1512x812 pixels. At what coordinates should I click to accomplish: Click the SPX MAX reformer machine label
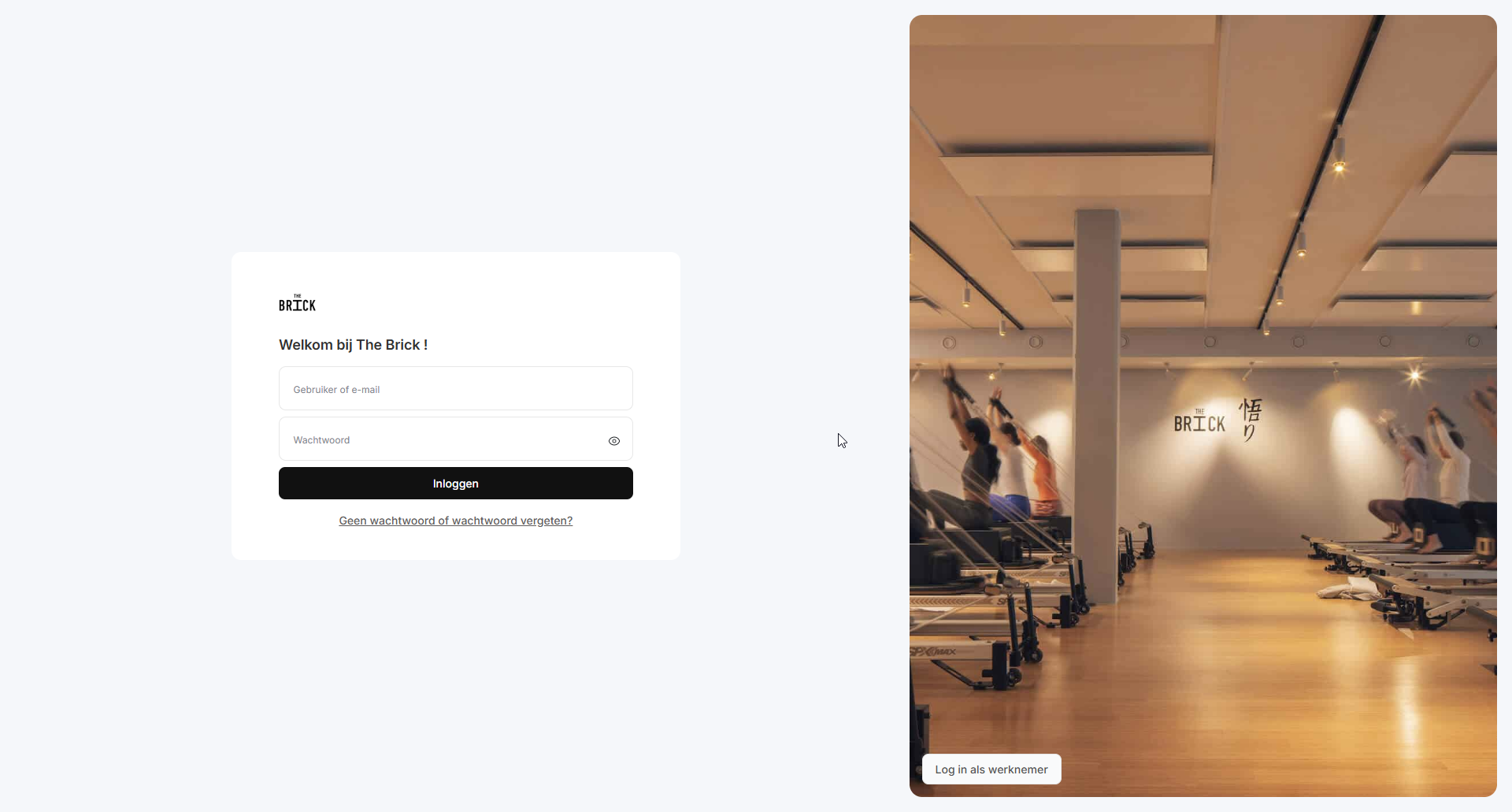(x=934, y=652)
